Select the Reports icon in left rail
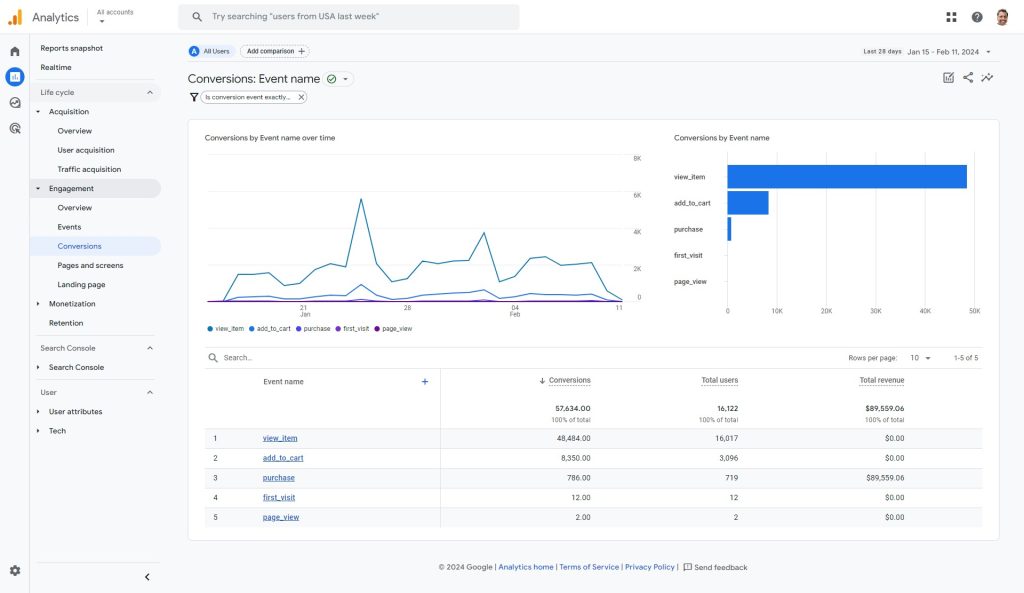 click(14, 76)
